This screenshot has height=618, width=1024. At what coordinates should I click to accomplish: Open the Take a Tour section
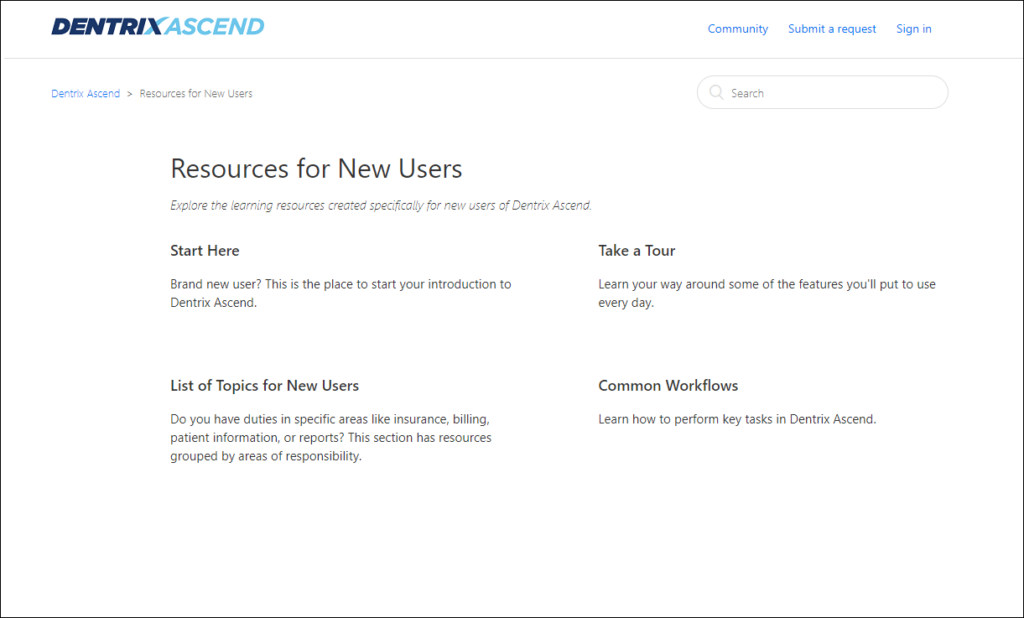click(636, 251)
